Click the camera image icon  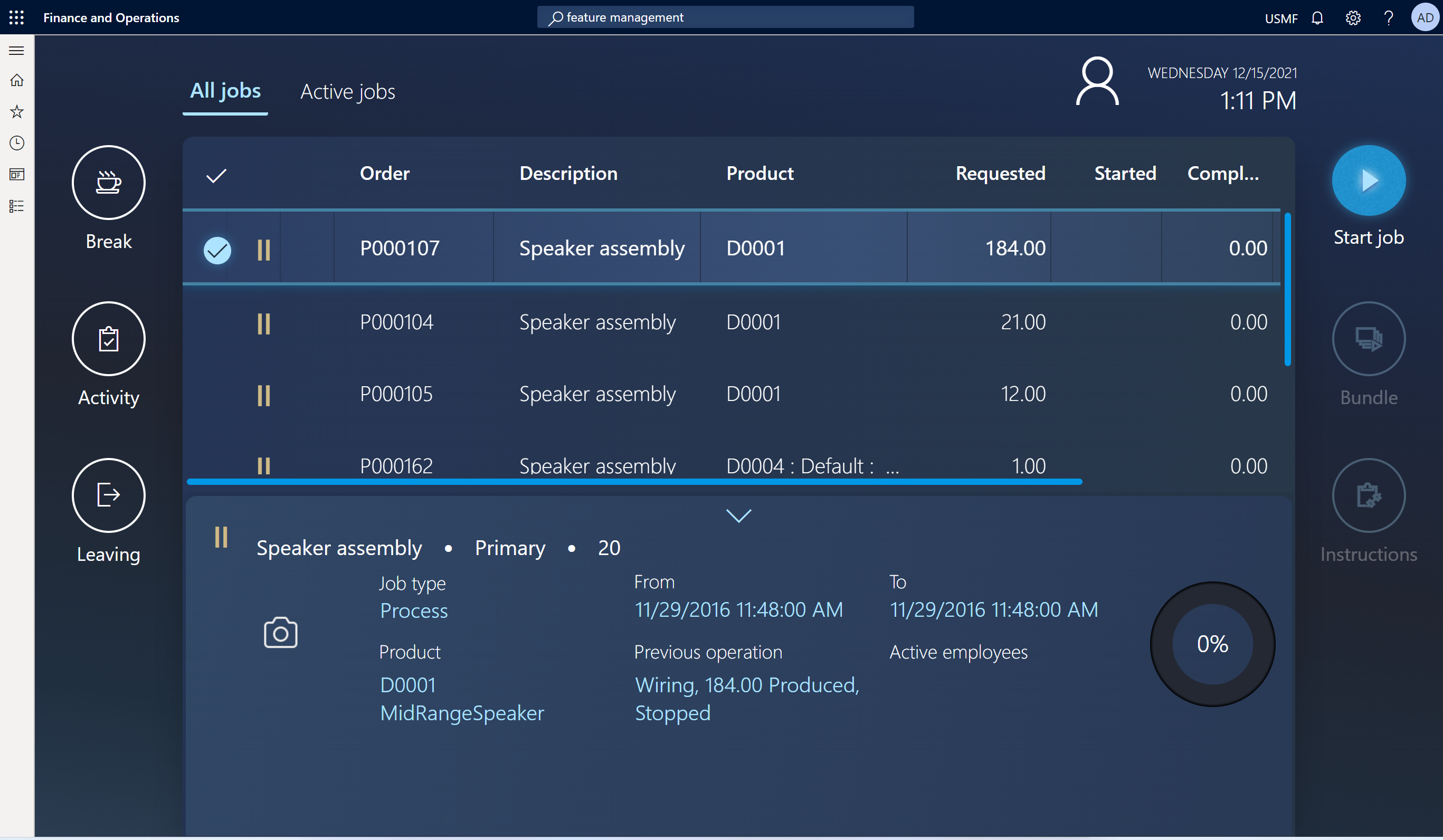pos(280,633)
